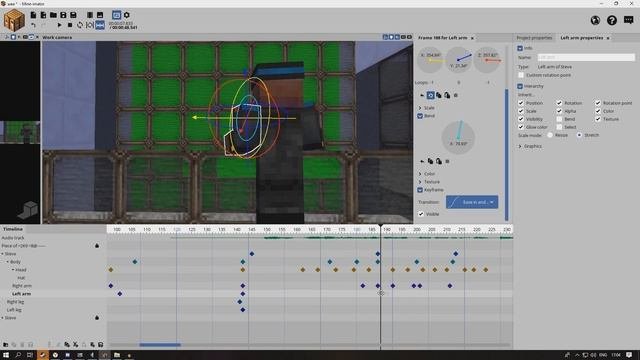Add new folder in timeline toolbar
The width and height of the screenshot is (640, 360).
[6, 344]
